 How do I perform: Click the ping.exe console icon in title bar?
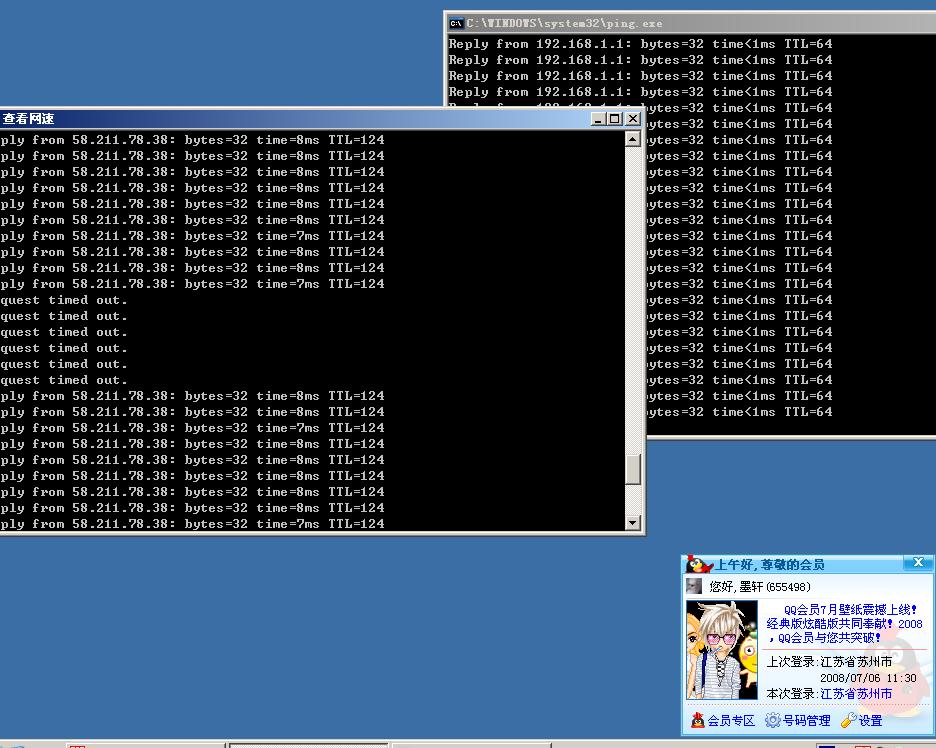[x=456, y=24]
